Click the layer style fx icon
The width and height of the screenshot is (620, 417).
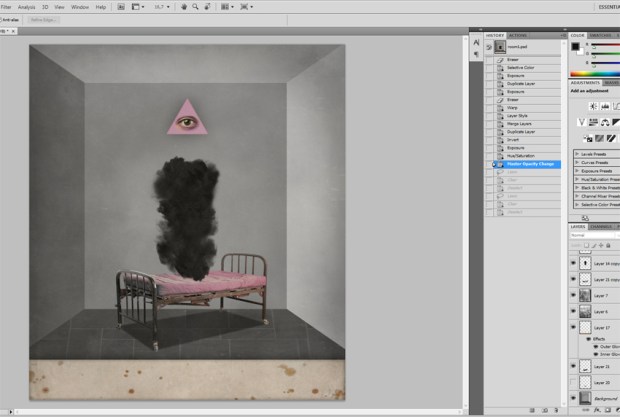(x=597, y=410)
